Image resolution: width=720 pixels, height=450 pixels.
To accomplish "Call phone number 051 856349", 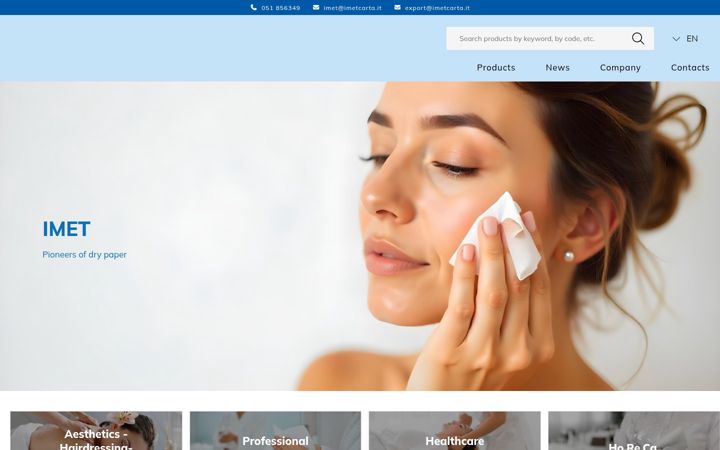I will click(x=281, y=8).
